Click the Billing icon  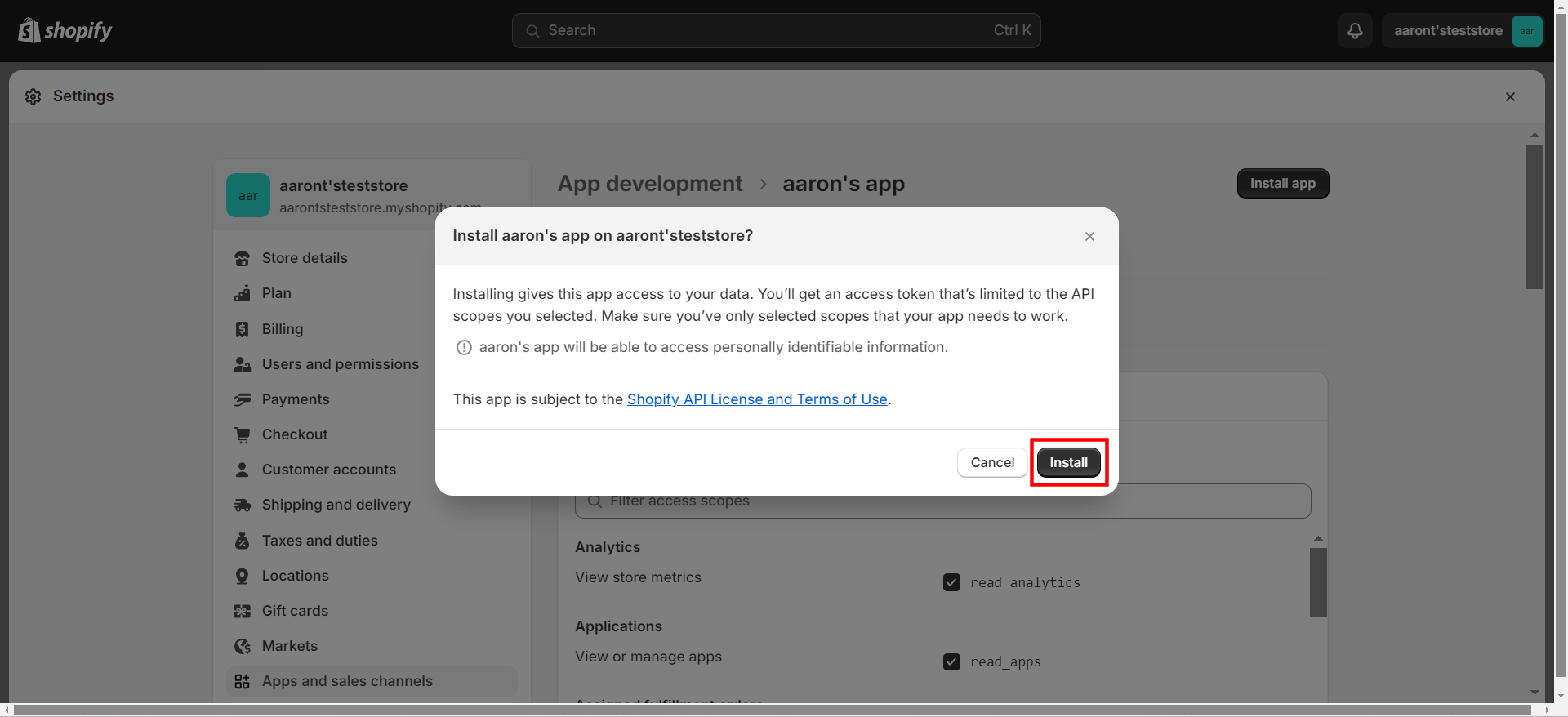click(x=243, y=329)
